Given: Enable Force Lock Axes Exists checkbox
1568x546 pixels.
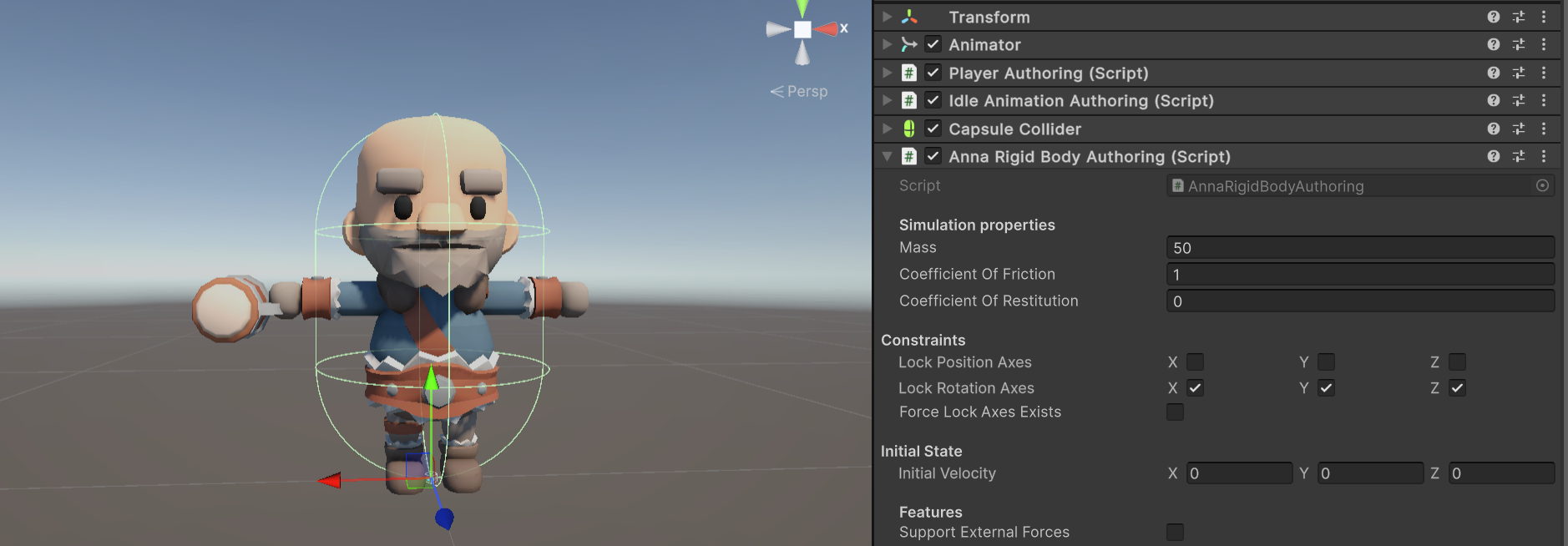Looking at the screenshot, I should pyautogui.click(x=1175, y=412).
